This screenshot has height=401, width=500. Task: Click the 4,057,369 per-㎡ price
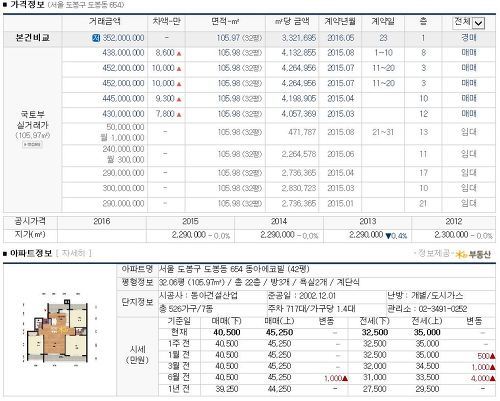tap(299, 114)
